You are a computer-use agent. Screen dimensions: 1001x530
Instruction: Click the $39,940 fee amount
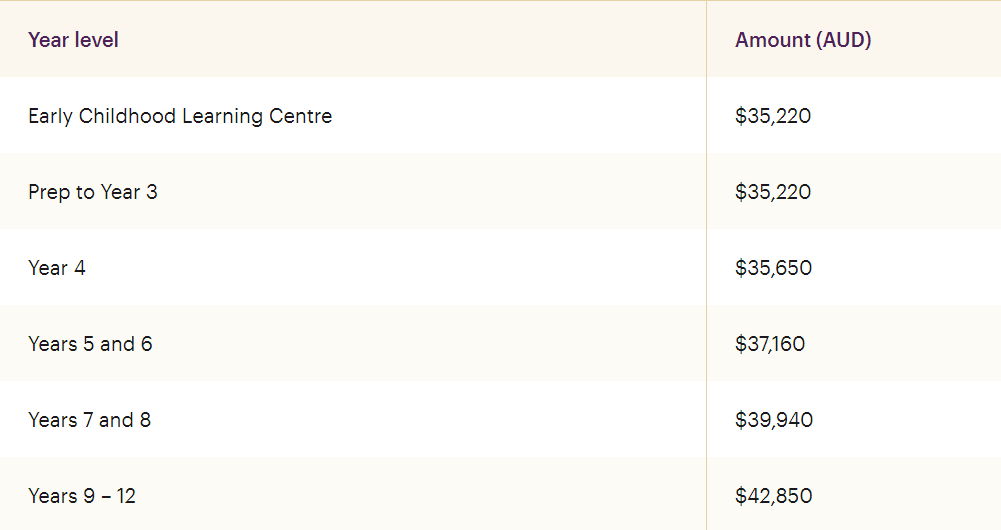(x=774, y=420)
